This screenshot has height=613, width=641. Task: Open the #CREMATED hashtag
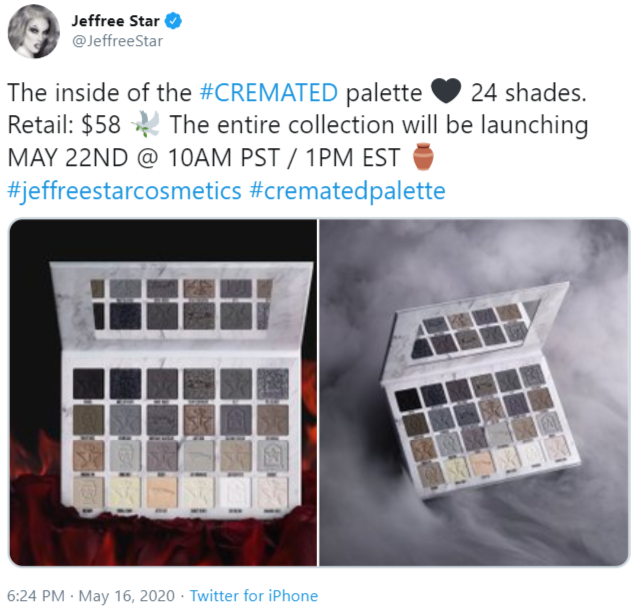coord(269,92)
